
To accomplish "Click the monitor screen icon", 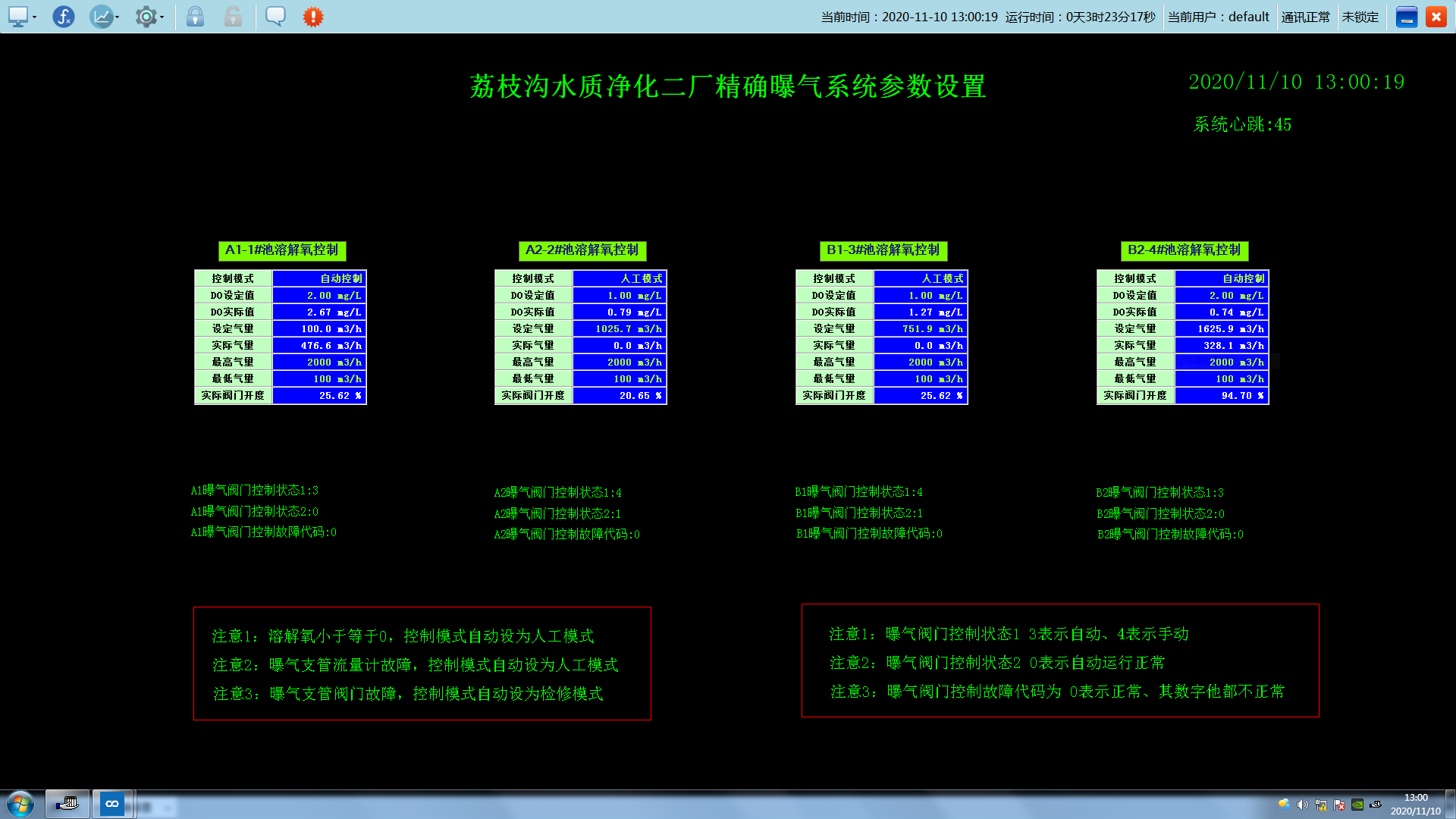I will pyautogui.click(x=18, y=17).
